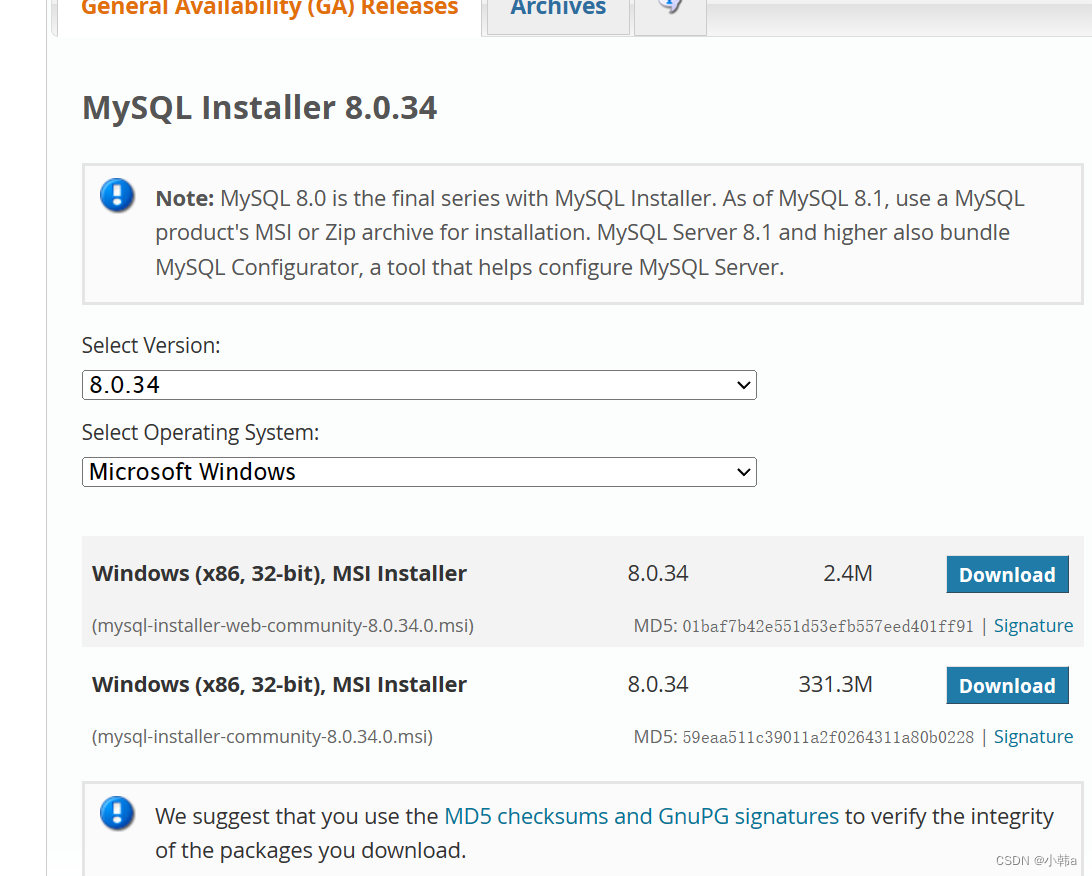
Task: Download the 2.4M web installer
Action: (1007, 574)
